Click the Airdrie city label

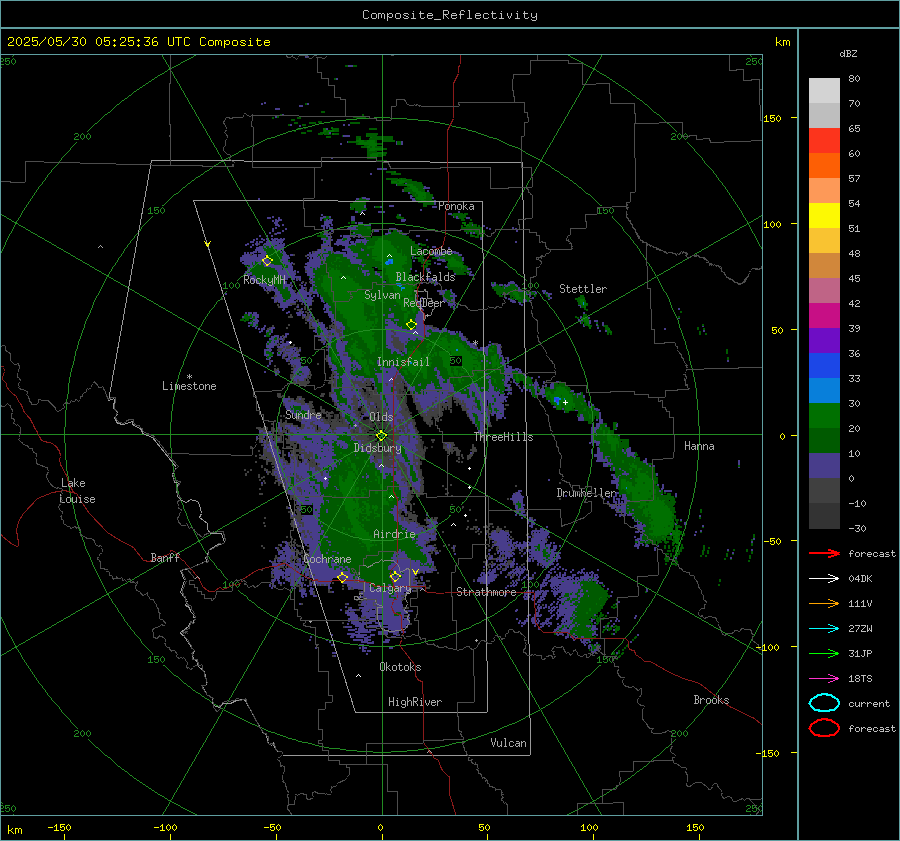(x=394, y=534)
